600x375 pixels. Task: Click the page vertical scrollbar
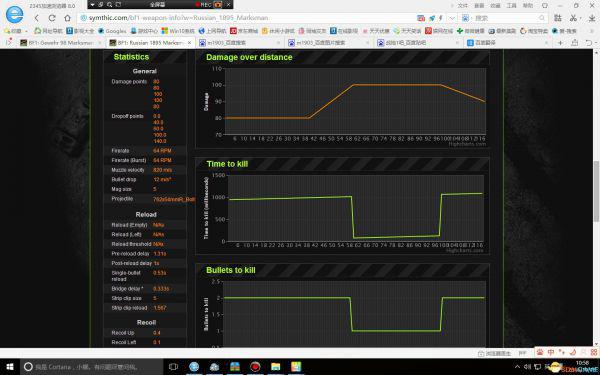click(x=596, y=191)
